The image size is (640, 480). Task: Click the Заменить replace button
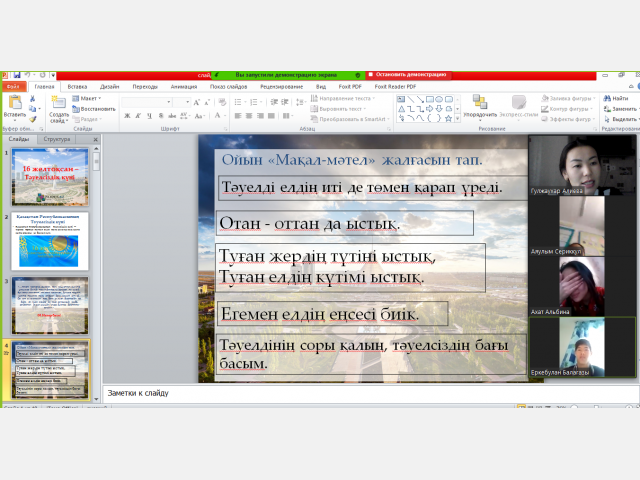point(620,109)
